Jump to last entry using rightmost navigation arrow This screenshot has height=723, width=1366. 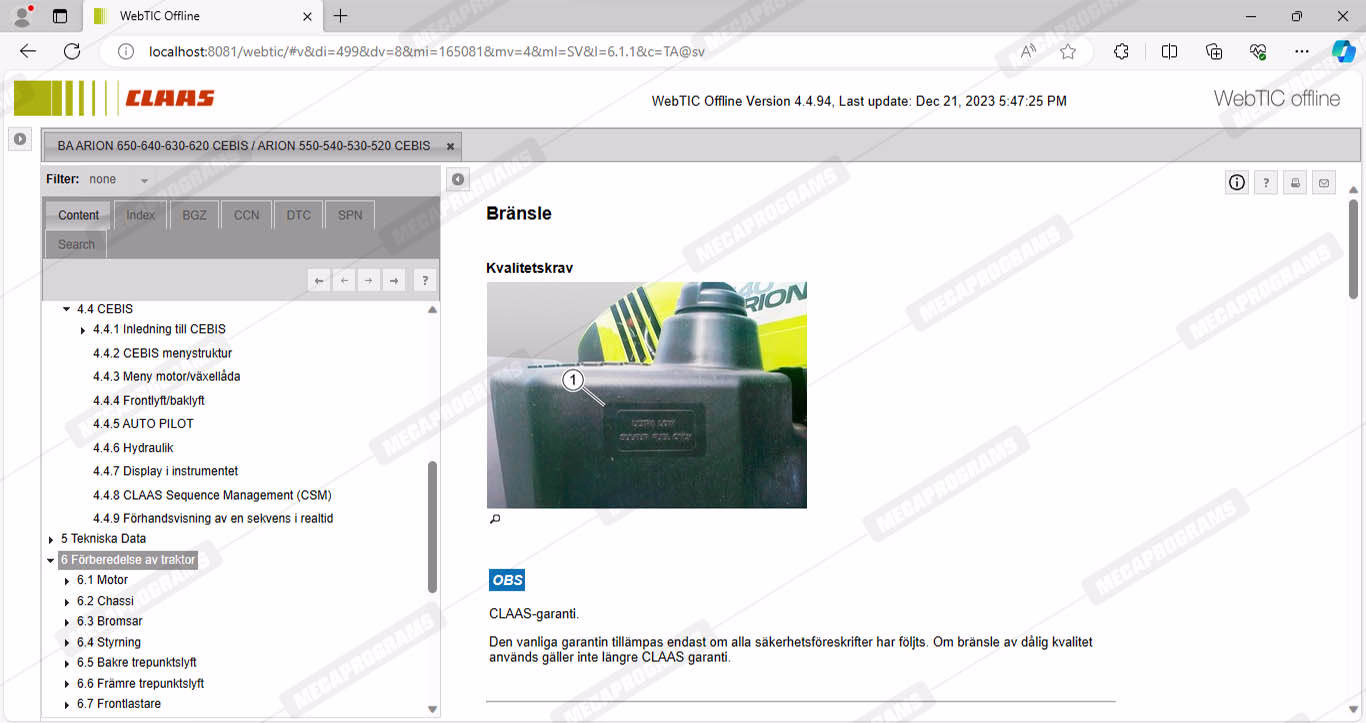click(x=394, y=281)
